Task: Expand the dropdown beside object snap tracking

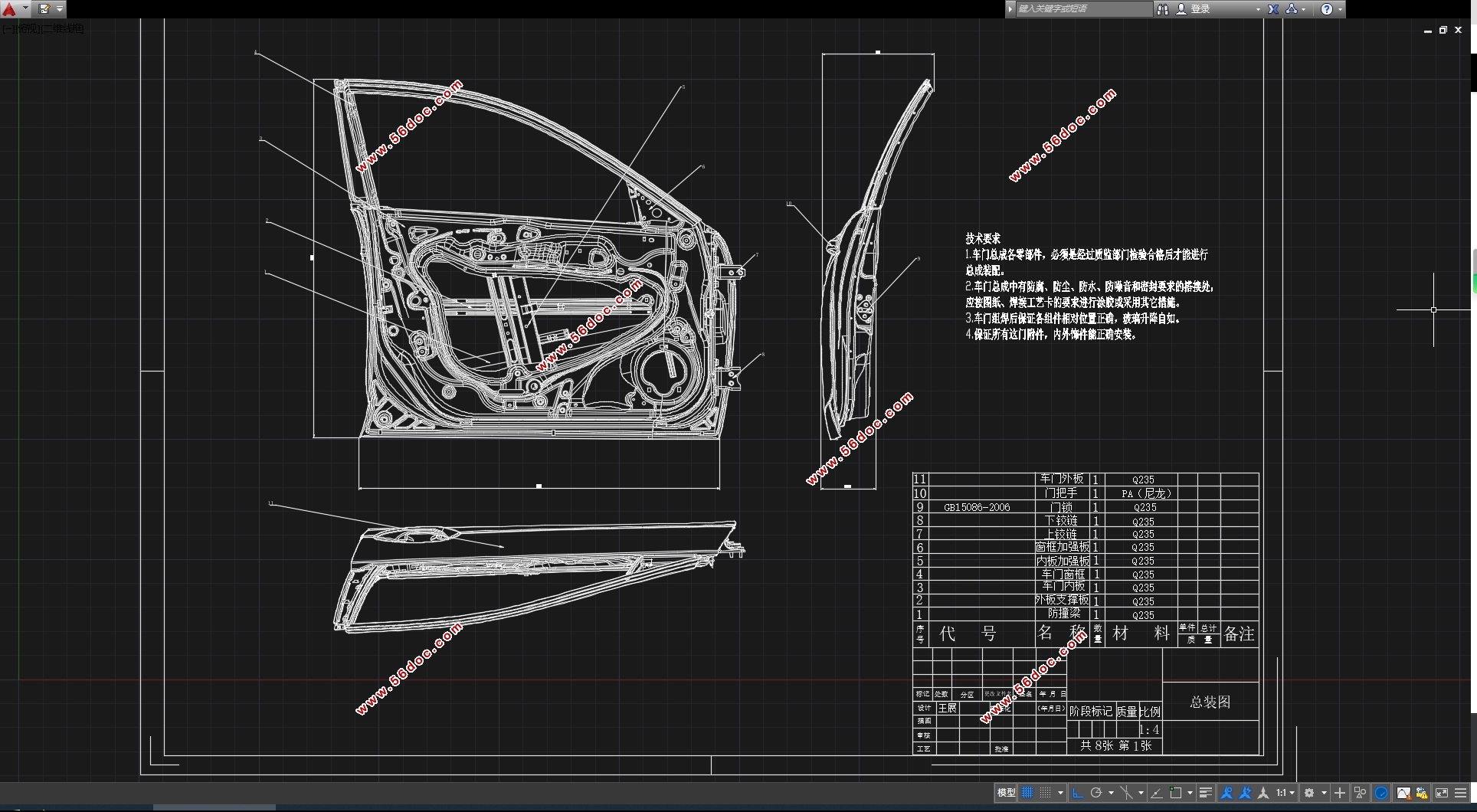Action: point(1141,793)
